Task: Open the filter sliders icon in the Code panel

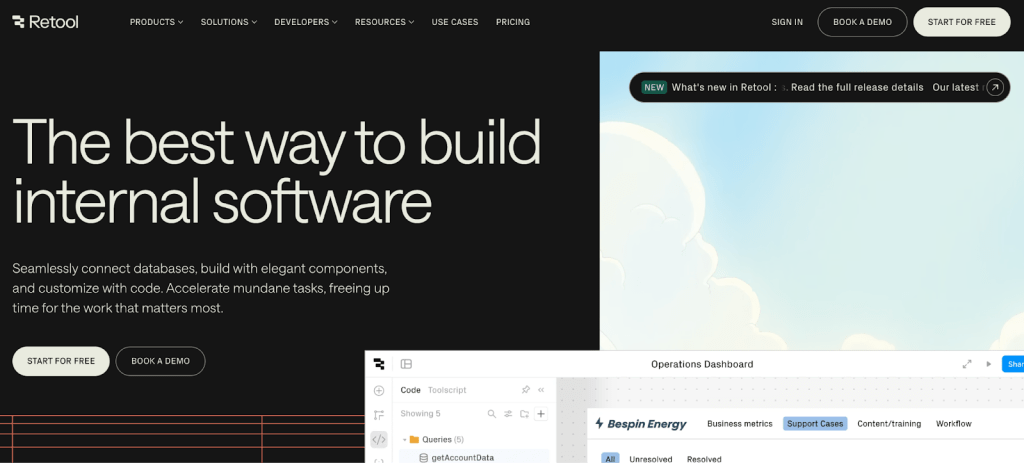Action: click(508, 414)
